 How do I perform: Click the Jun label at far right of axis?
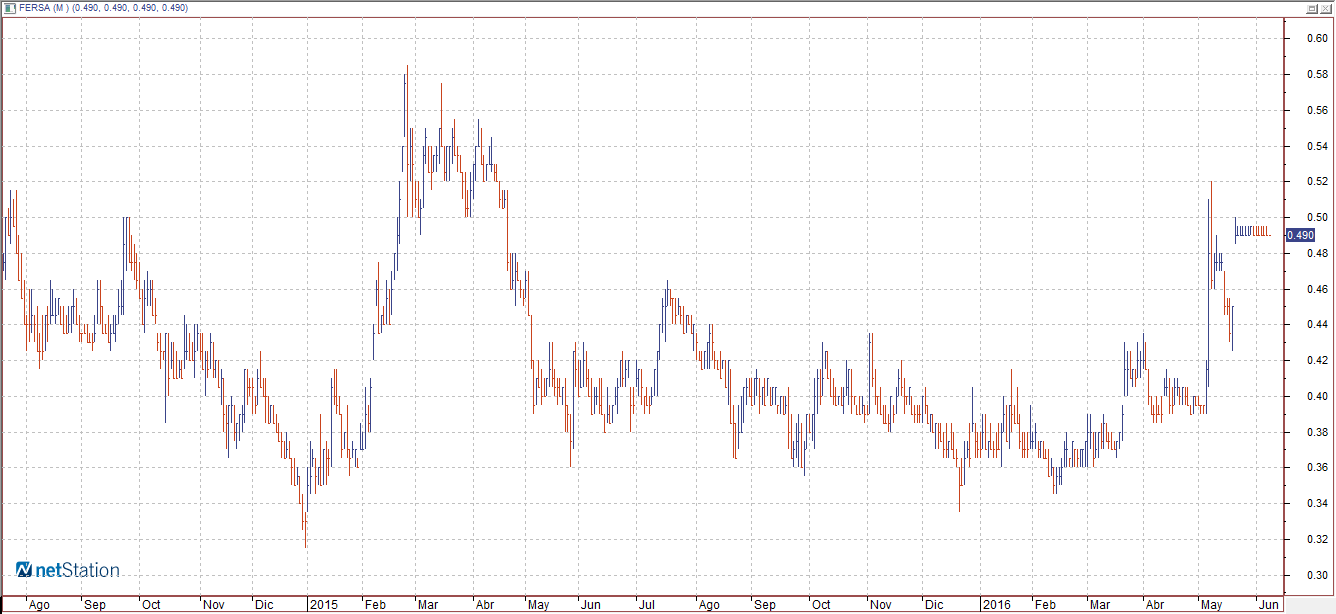[1267, 605]
